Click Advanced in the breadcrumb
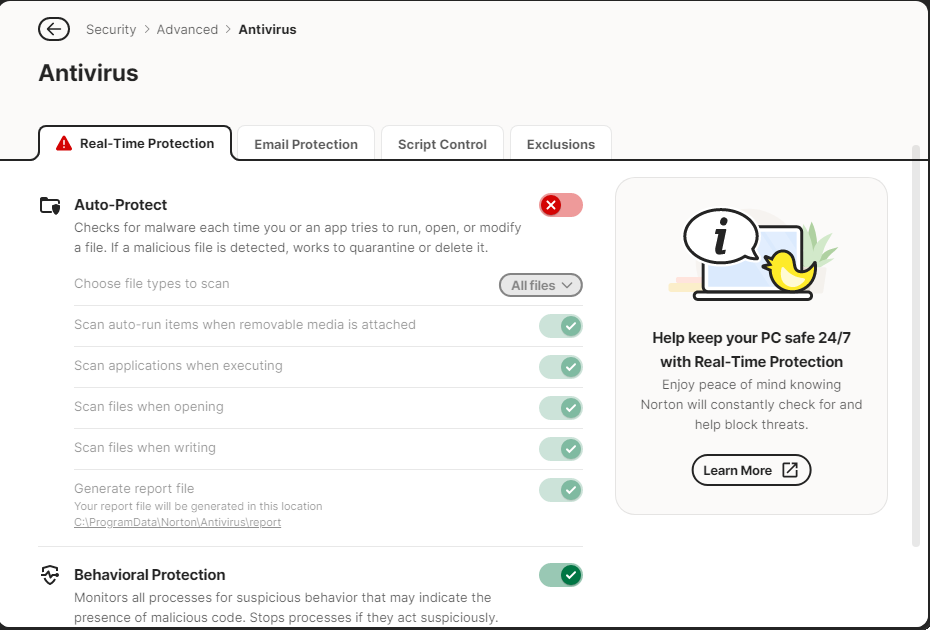This screenshot has width=930, height=630. [187, 29]
